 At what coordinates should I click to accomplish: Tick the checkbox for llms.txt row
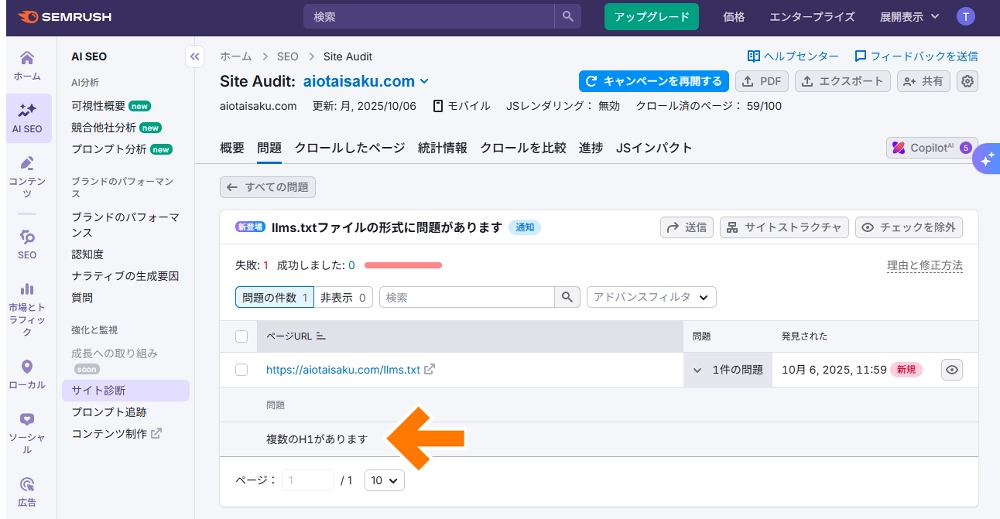(x=241, y=370)
